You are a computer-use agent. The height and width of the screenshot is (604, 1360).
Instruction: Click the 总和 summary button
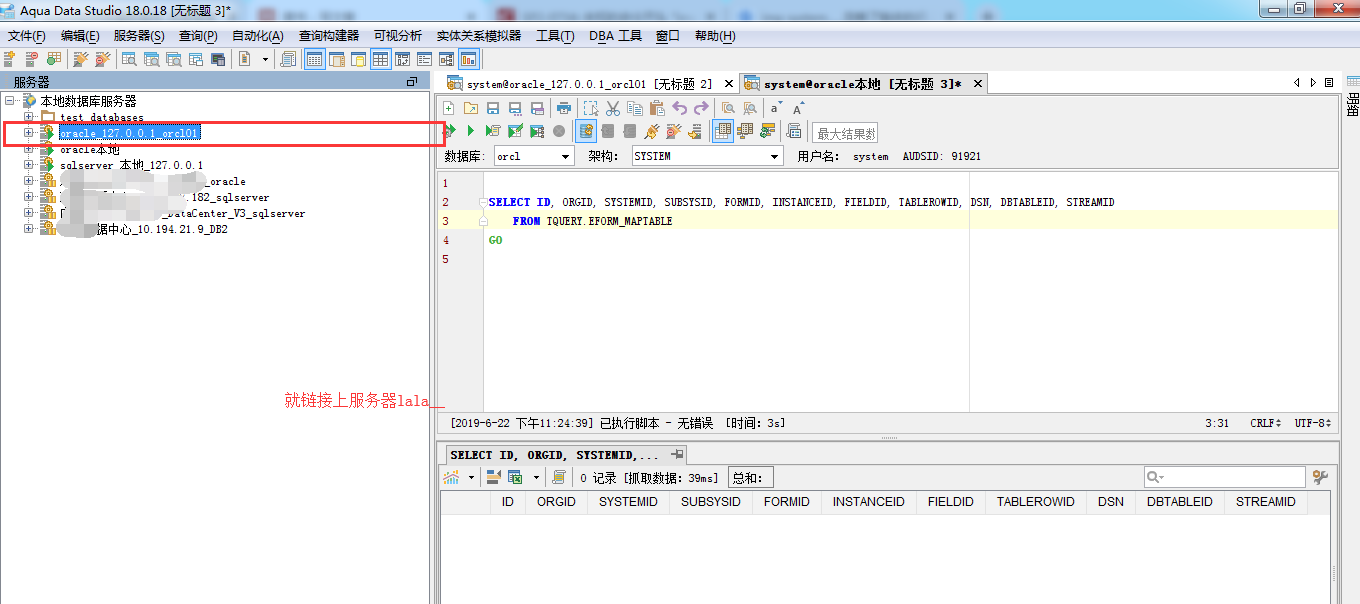(750, 477)
